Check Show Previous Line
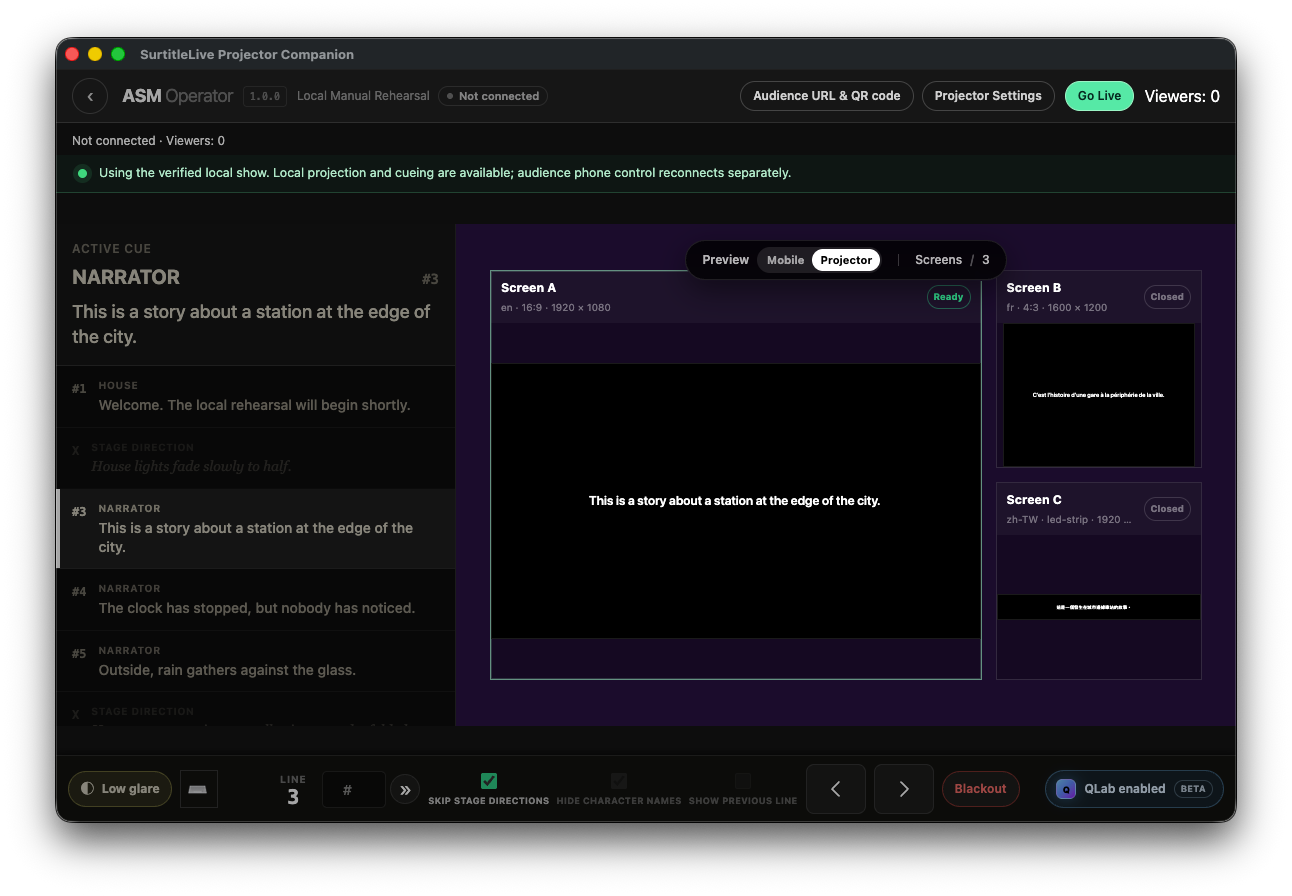The width and height of the screenshot is (1292, 896). click(743, 781)
